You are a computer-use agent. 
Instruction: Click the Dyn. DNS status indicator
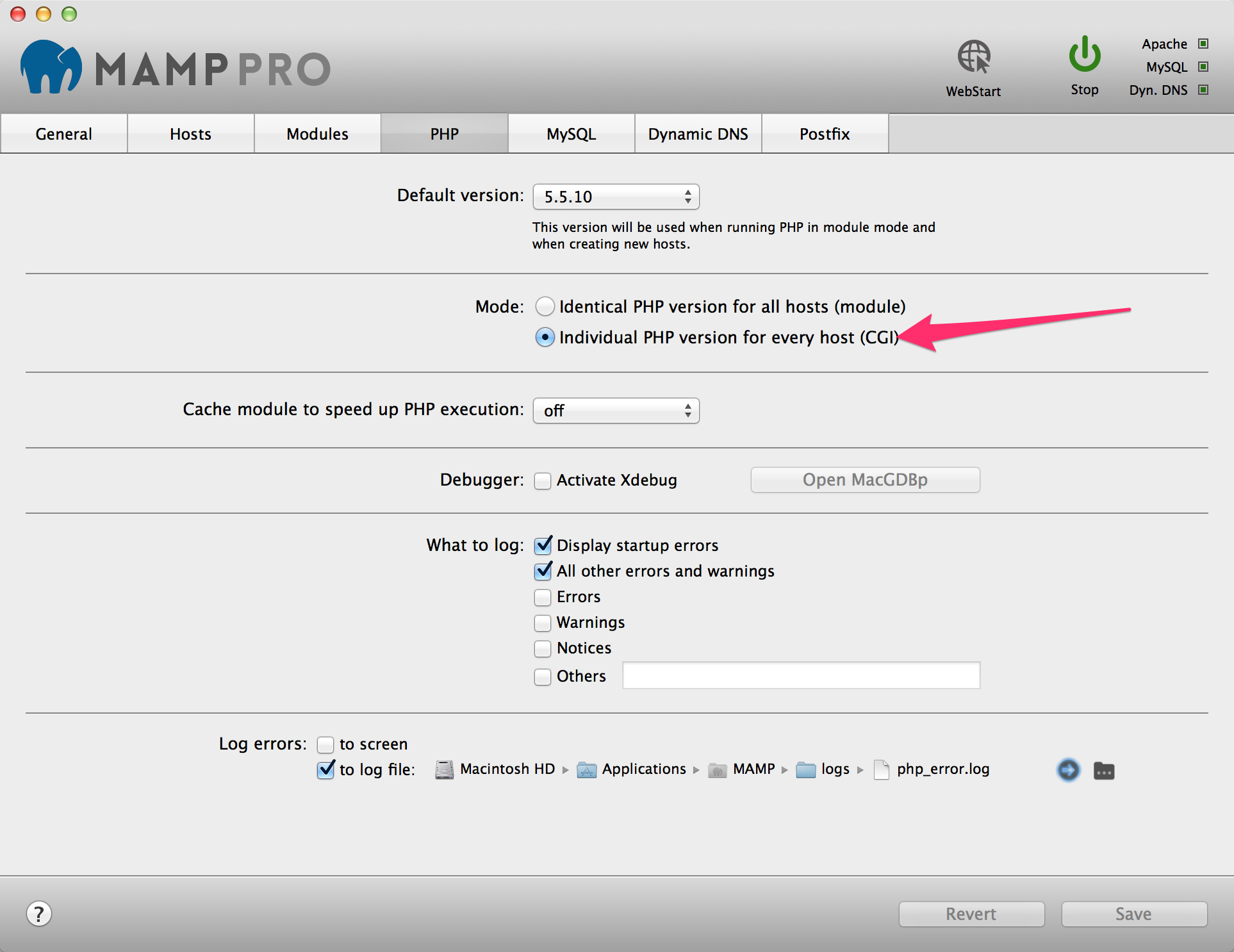(x=1203, y=90)
